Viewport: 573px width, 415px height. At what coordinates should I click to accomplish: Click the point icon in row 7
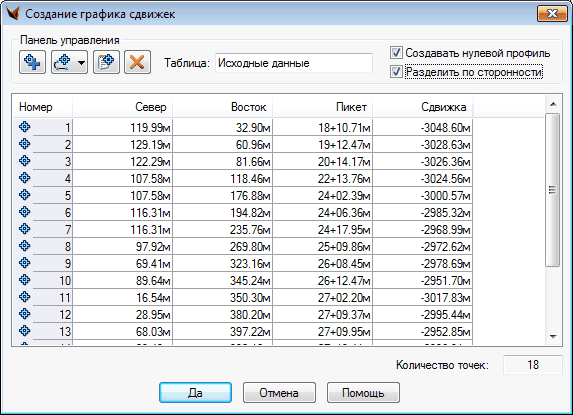(24, 229)
